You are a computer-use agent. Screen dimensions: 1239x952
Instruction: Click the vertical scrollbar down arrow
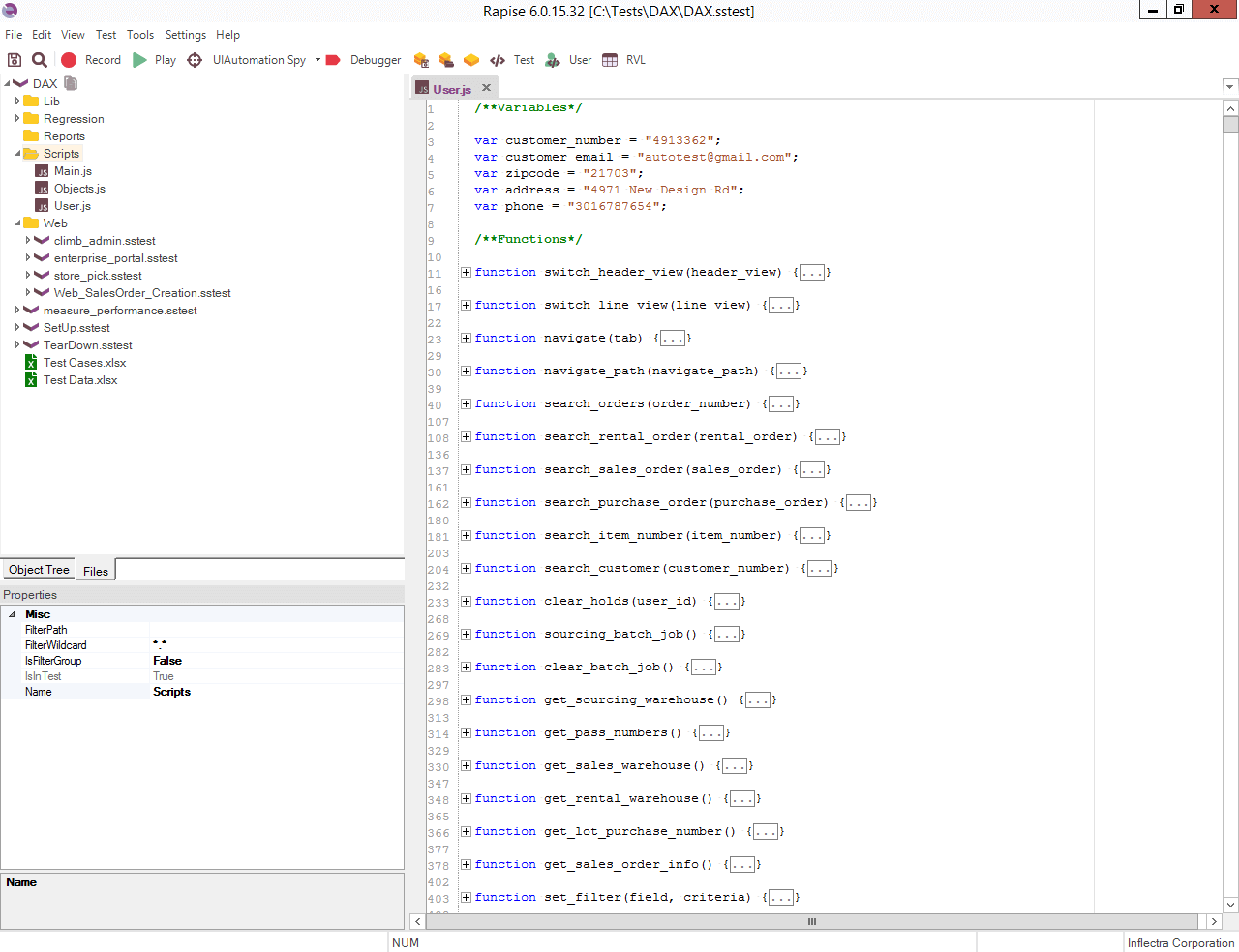pos(1230,905)
